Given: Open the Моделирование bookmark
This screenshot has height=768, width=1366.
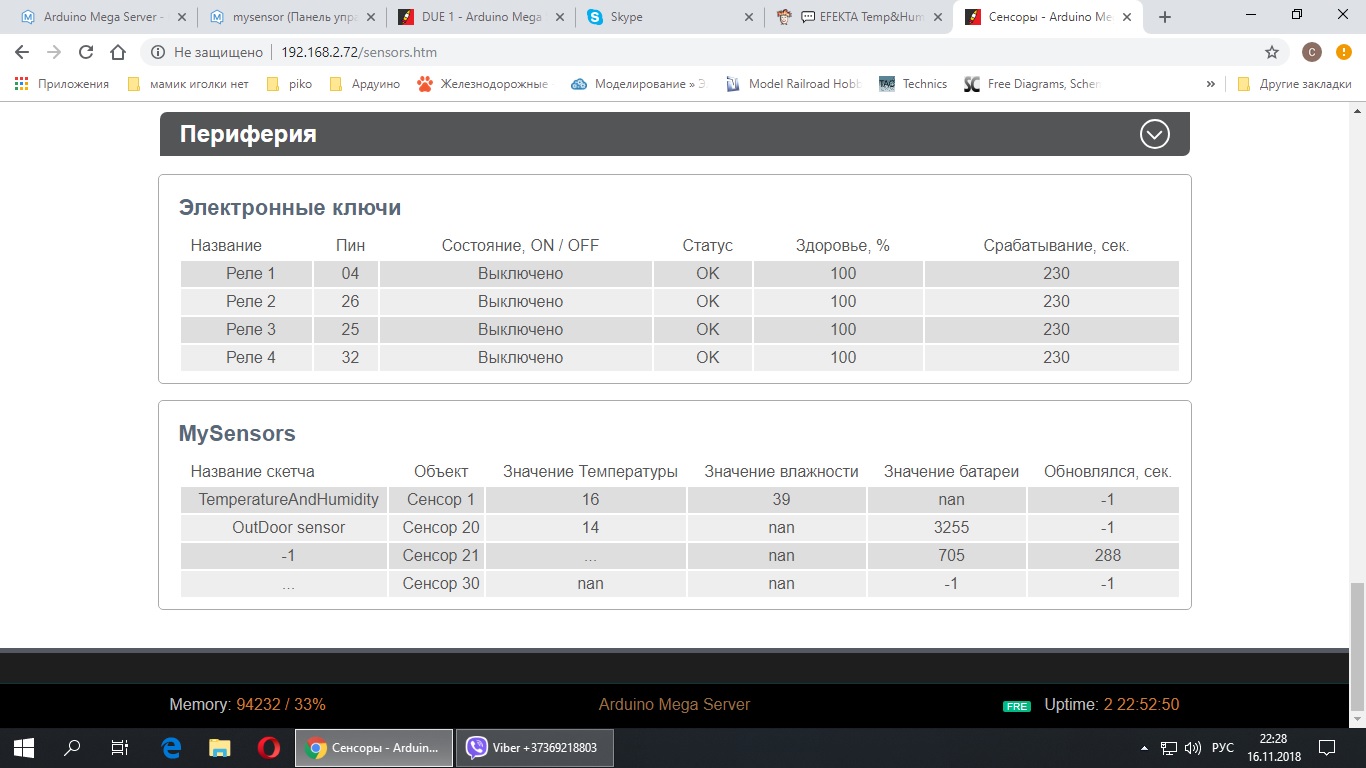Looking at the screenshot, I should [x=638, y=84].
